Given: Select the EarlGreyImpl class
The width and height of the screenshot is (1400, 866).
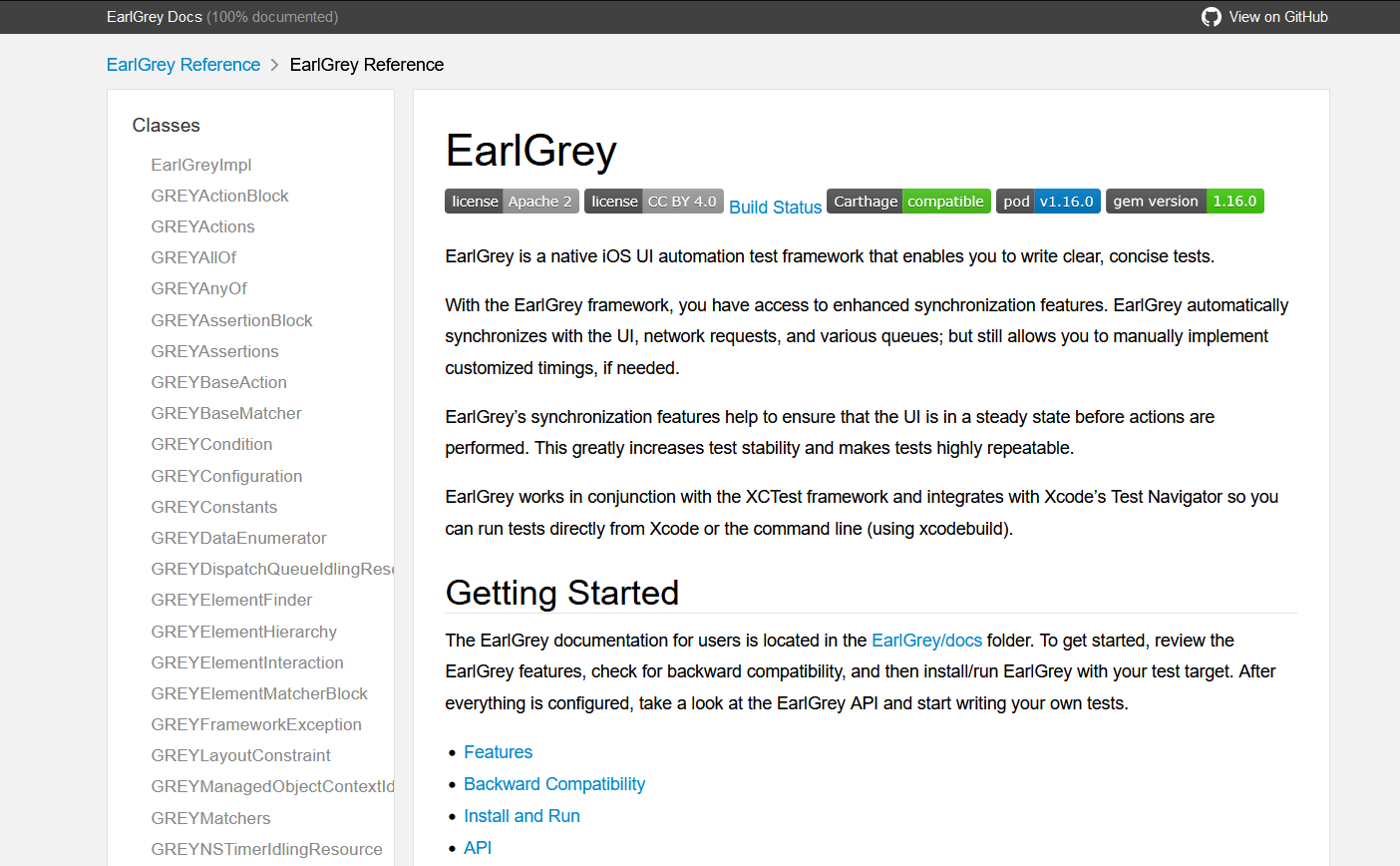Looking at the screenshot, I should click(x=201, y=165).
